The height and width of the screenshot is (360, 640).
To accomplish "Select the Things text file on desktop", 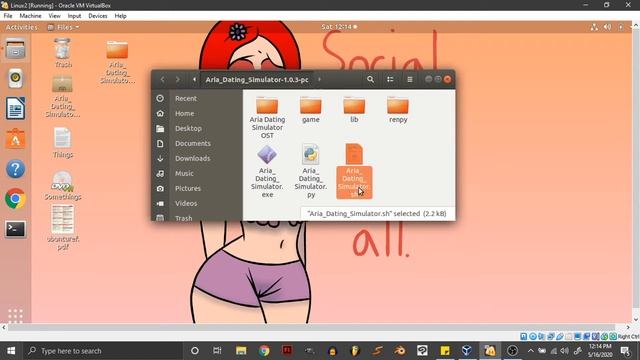I will [62, 142].
